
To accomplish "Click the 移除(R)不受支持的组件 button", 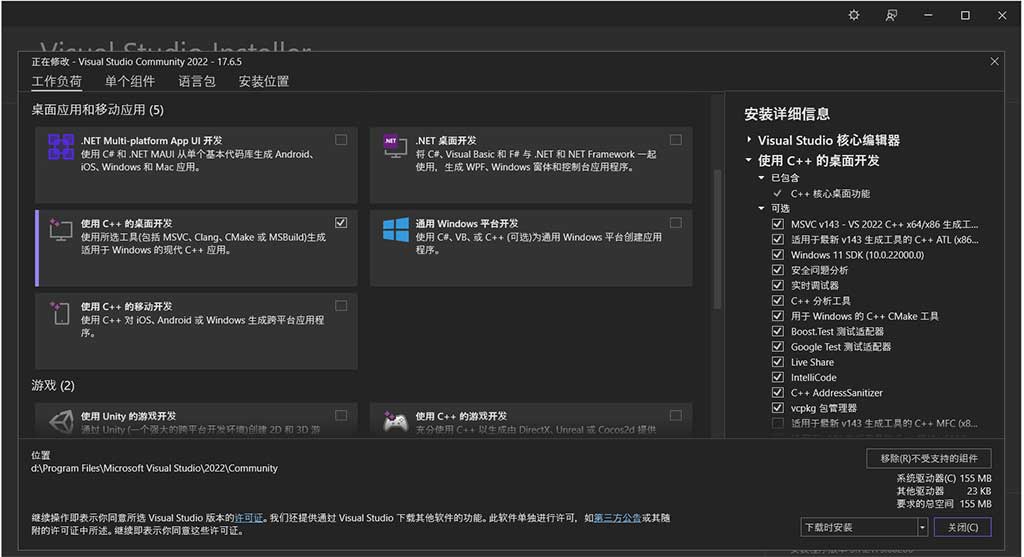I will click(x=929, y=458).
